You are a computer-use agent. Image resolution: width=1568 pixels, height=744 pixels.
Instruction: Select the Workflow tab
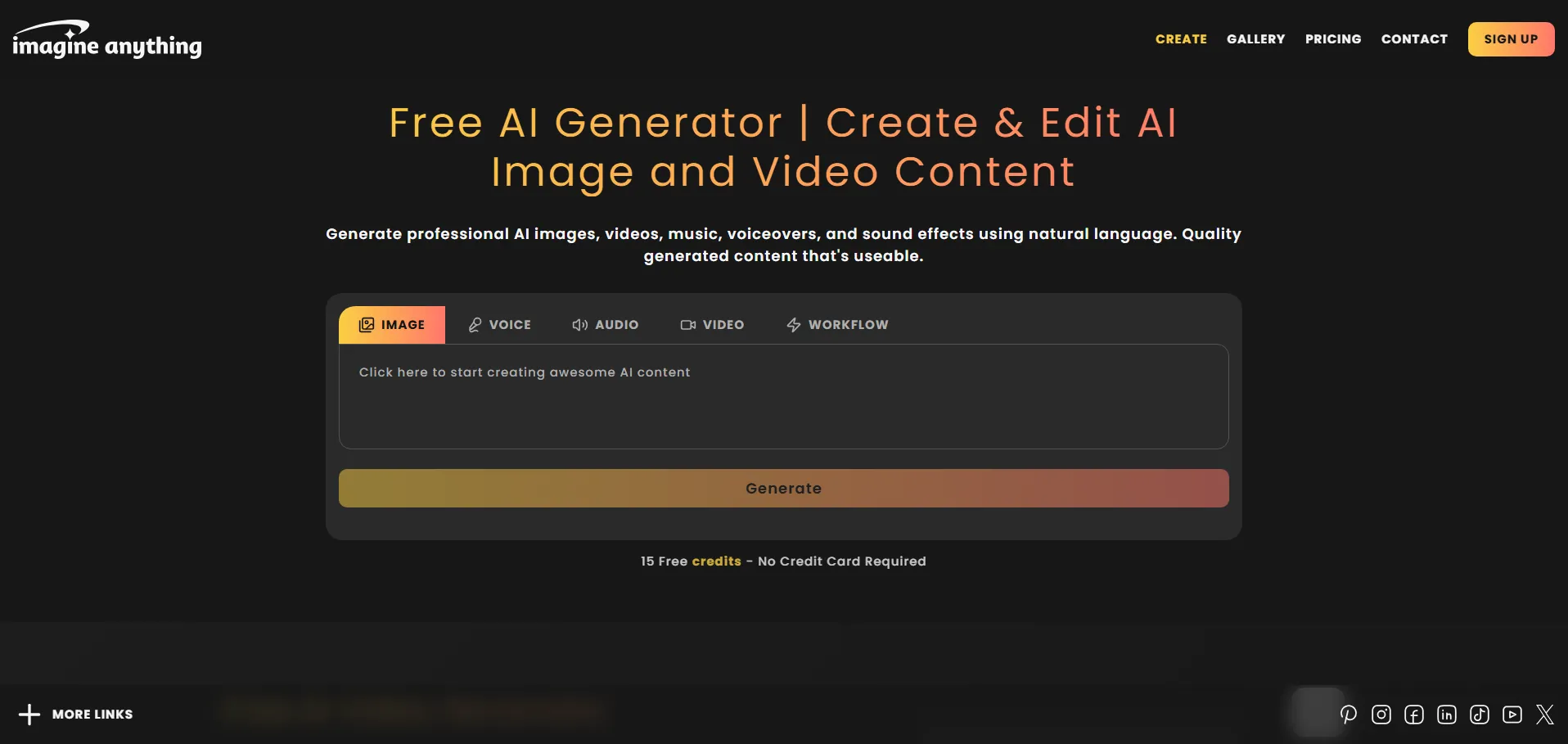[x=837, y=325]
